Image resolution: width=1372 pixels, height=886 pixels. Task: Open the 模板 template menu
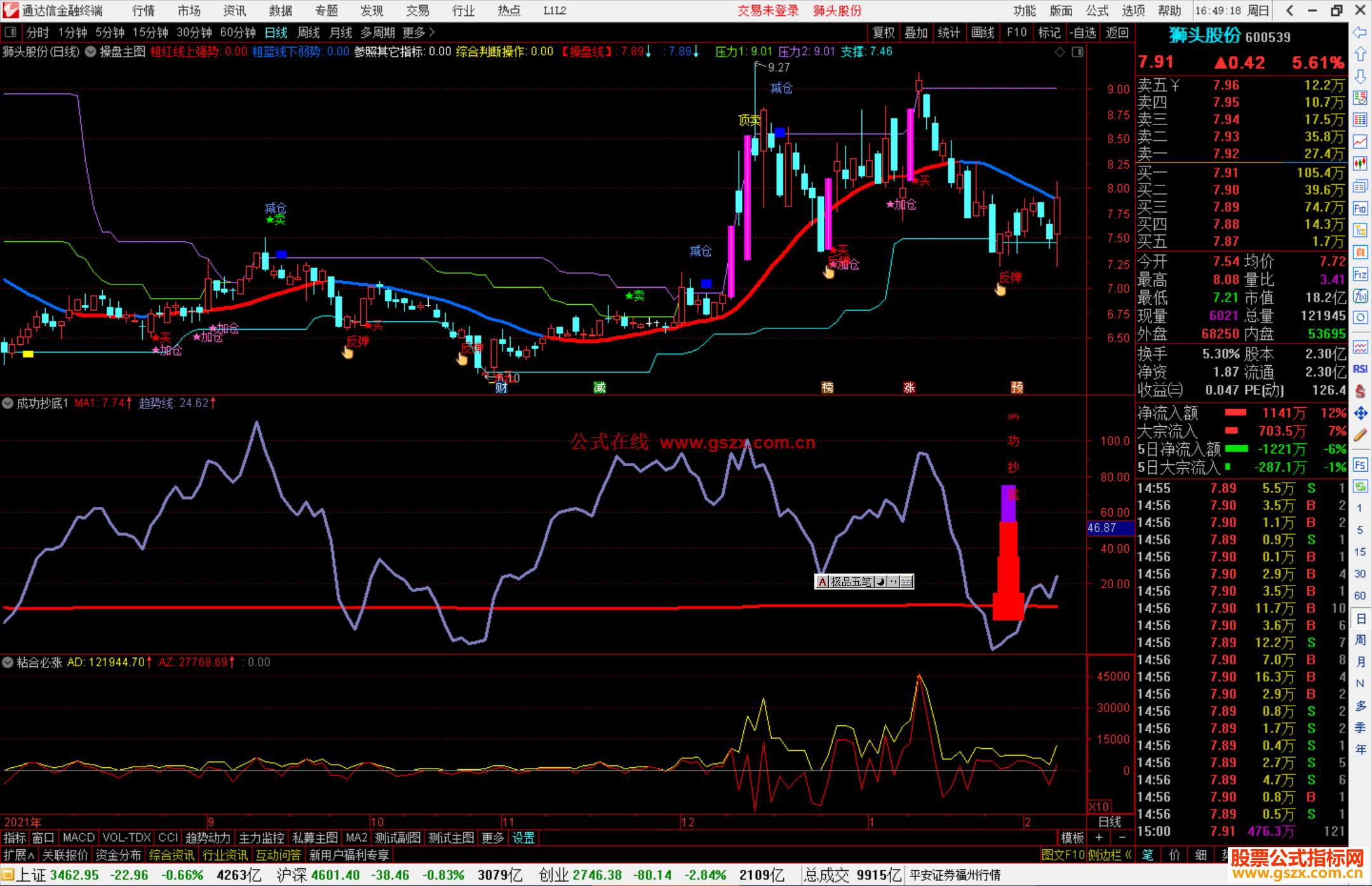coord(1073,838)
